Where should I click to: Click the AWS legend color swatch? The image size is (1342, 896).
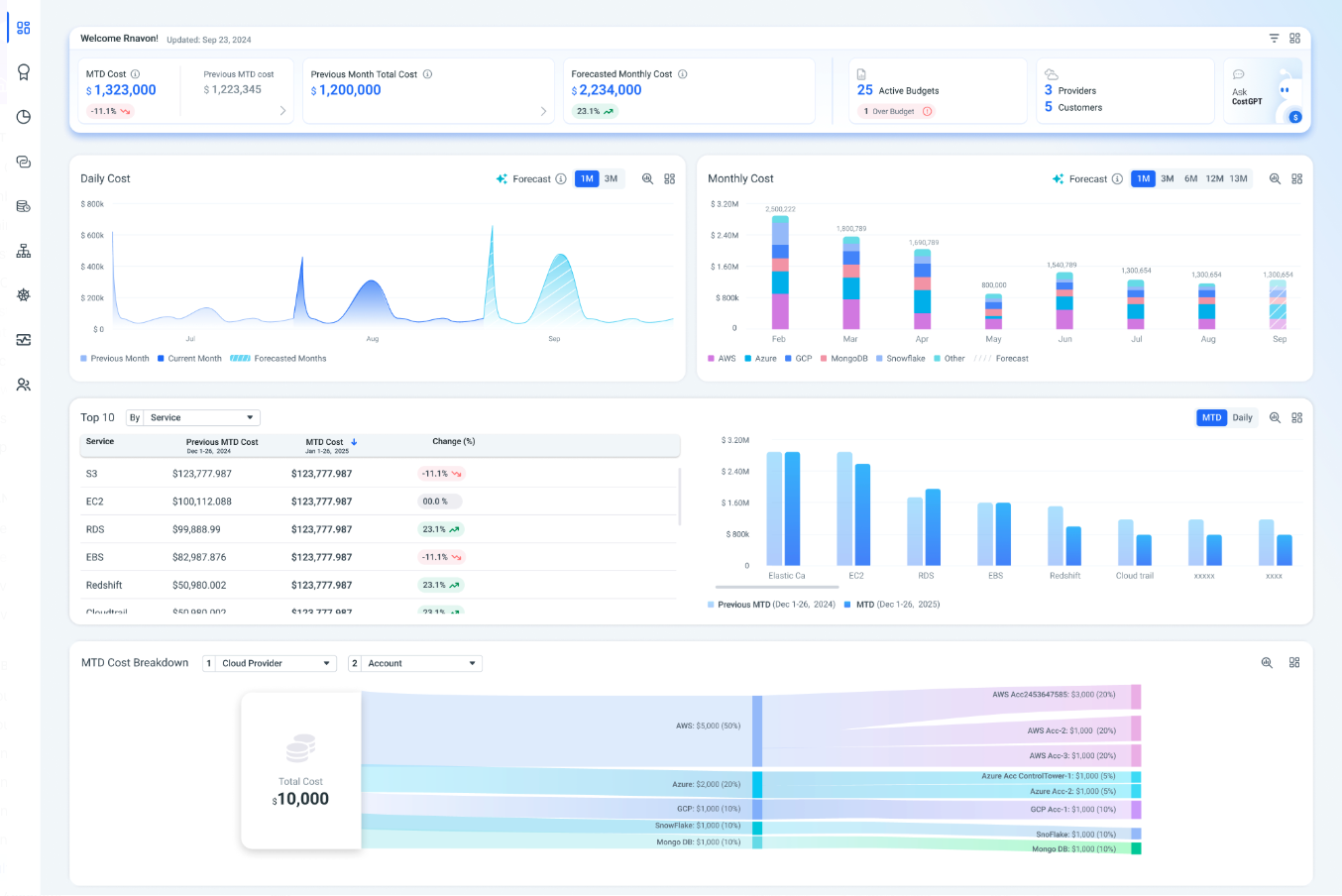pyautogui.click(x=711, y=359)
